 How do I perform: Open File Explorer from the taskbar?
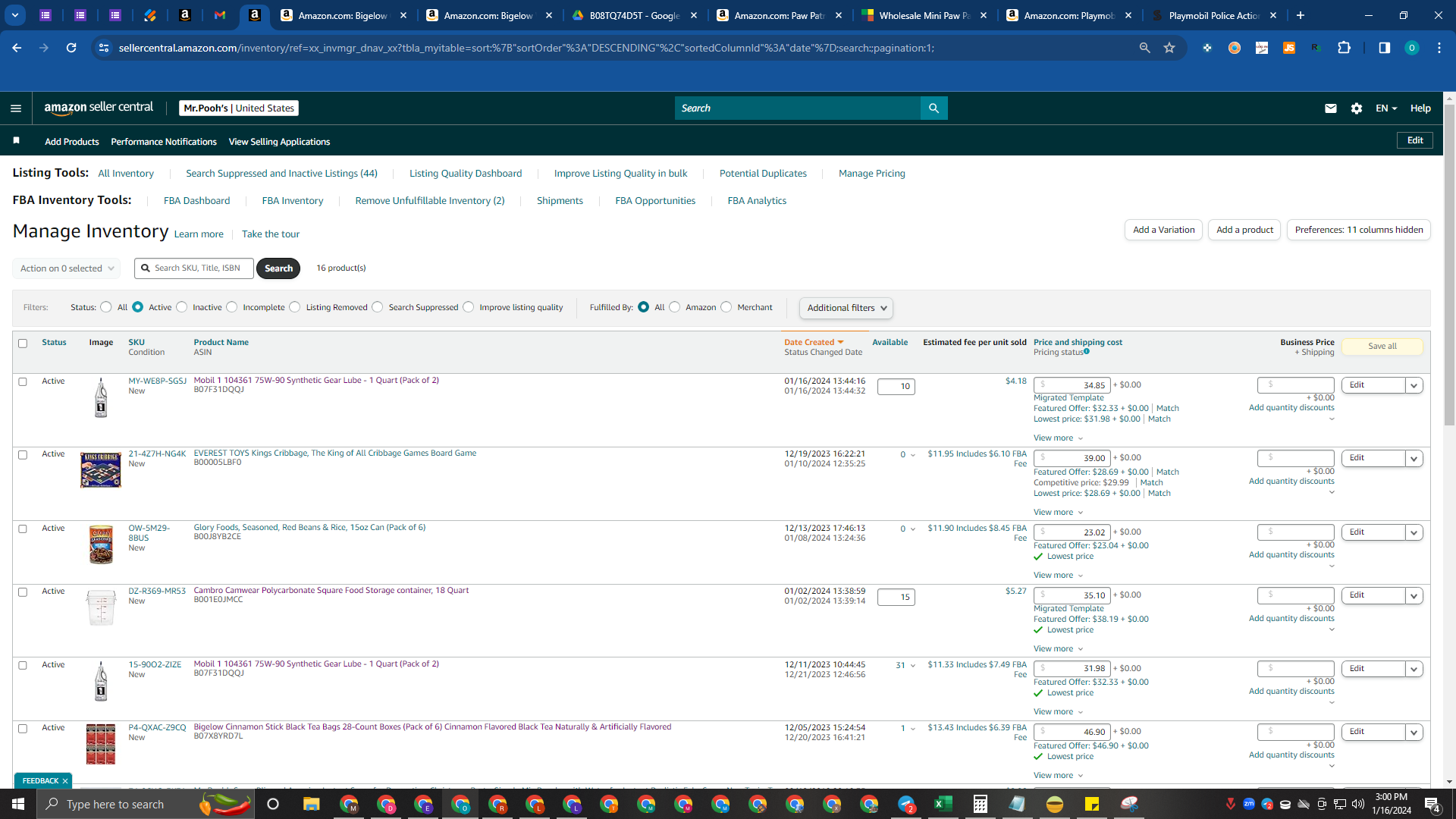tap(311, 804)
